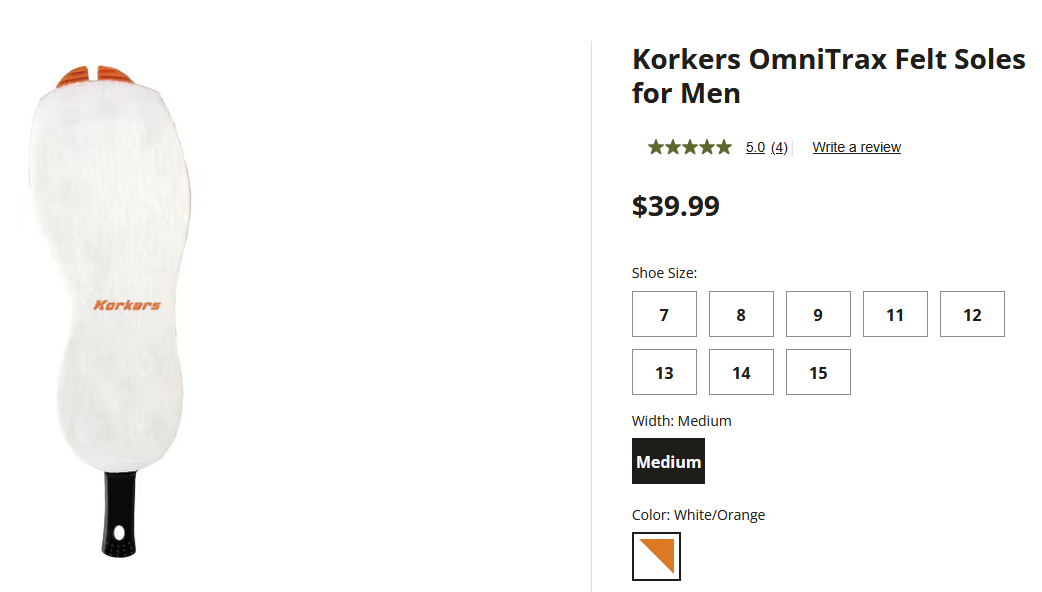1042x592 pixels.
Task: Click the orange Korkers logo on the sole
Action: [127, 305]
